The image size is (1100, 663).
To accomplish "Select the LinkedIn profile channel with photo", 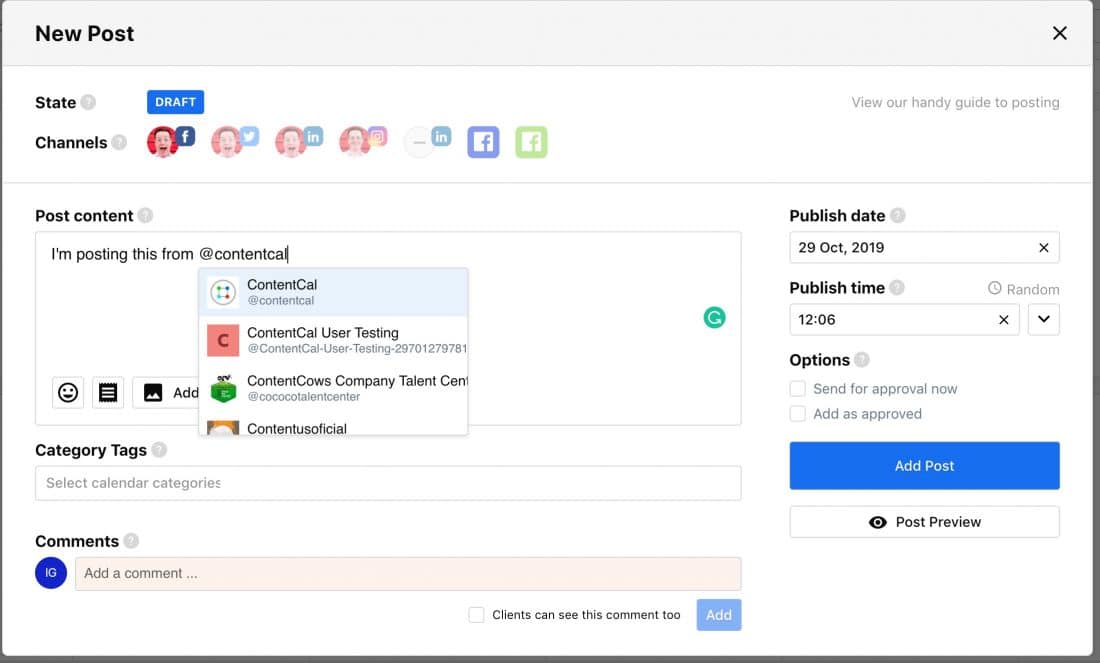I will (x=298, y=142).
